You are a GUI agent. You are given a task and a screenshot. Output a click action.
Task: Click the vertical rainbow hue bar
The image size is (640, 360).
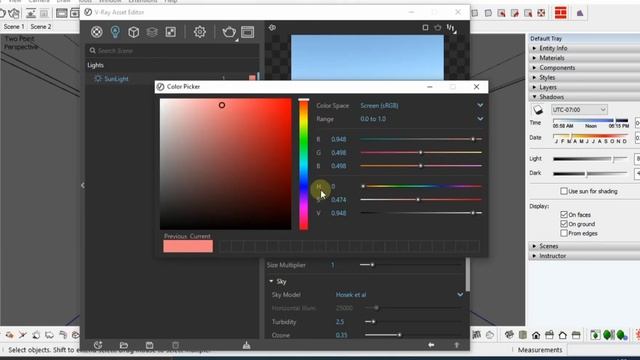(304, 164)
